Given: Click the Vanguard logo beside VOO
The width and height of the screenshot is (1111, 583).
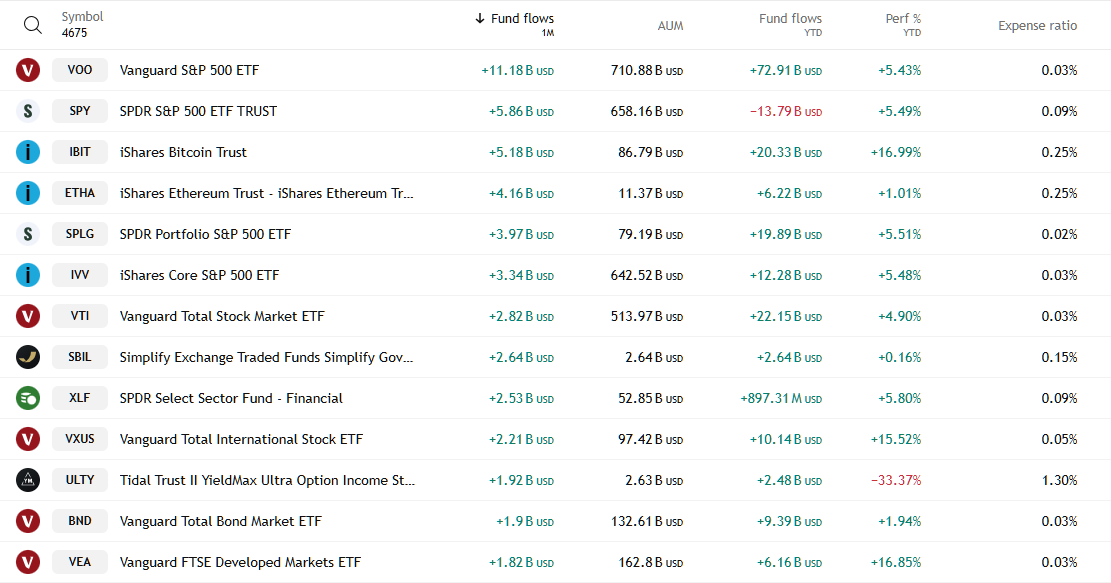Looking at the screenshot, I should [27, 70].
